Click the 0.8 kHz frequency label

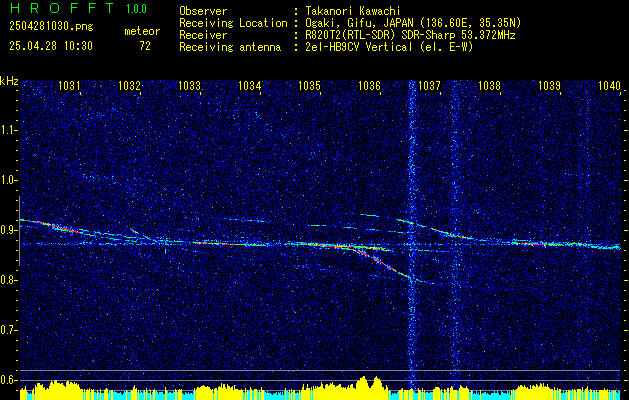pos(9,280)
